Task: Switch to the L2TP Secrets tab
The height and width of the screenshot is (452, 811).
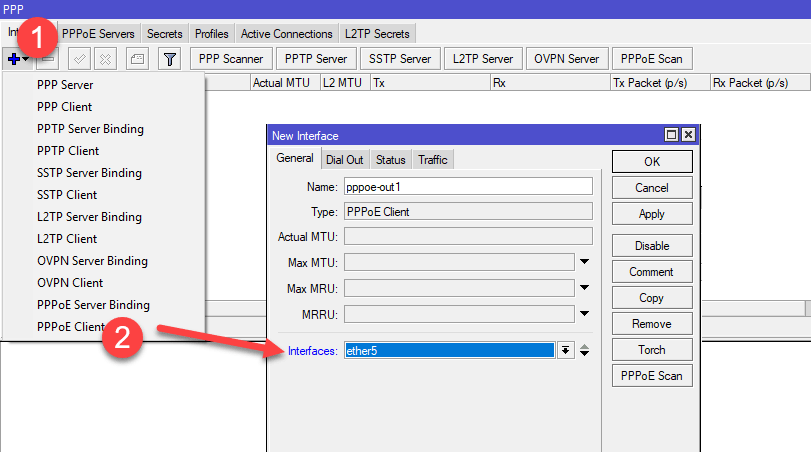Action: pyautogui.click(x=377, y=34)
